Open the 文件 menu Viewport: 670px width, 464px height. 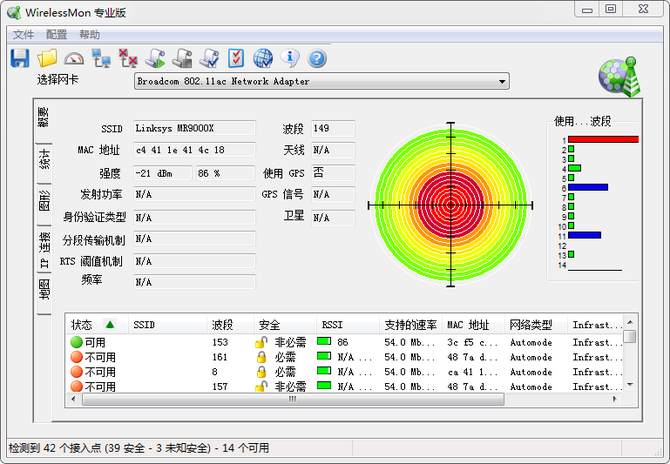pyautogui.click(x=23, y=34)
